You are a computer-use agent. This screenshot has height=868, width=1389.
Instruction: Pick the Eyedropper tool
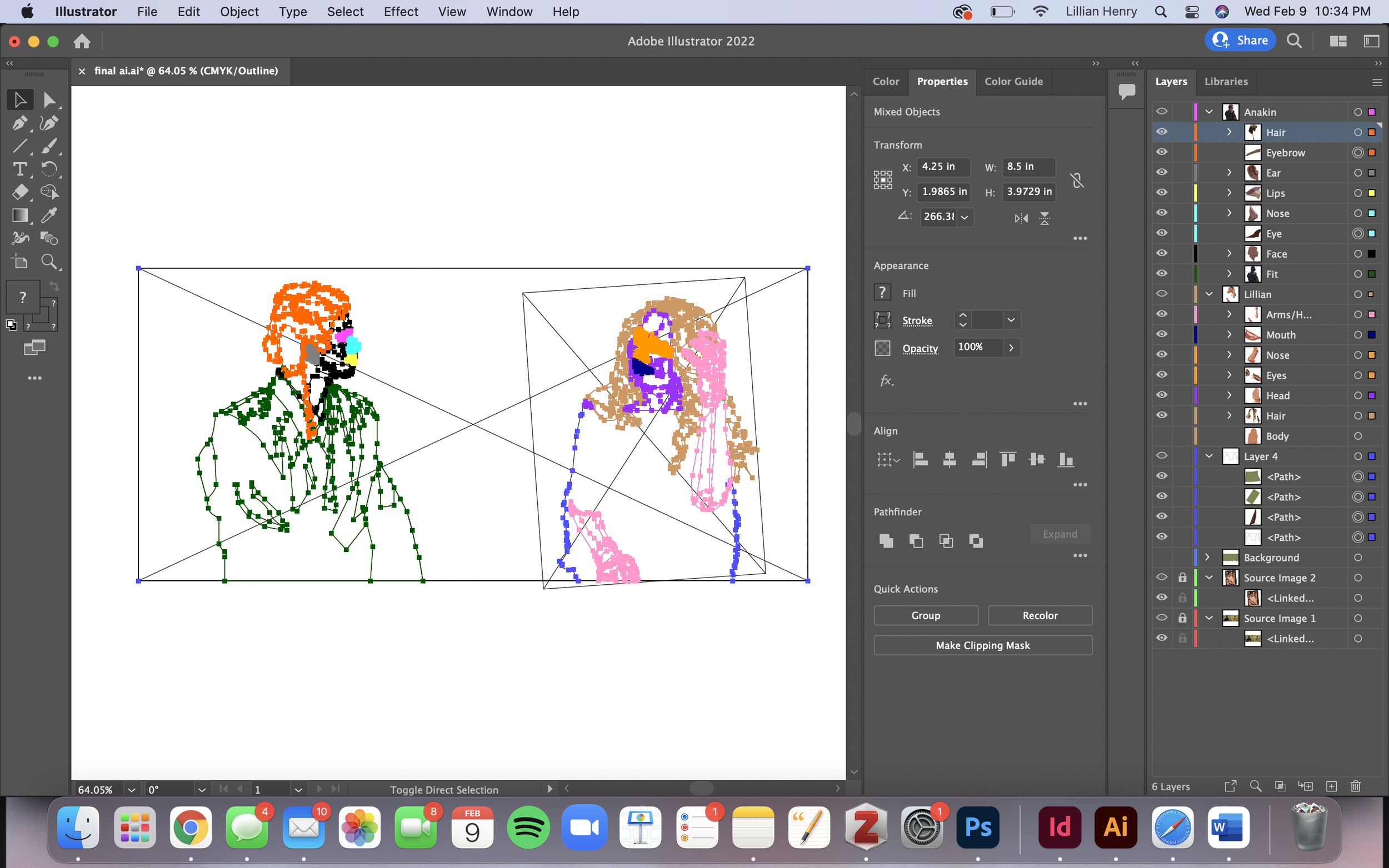49,215
